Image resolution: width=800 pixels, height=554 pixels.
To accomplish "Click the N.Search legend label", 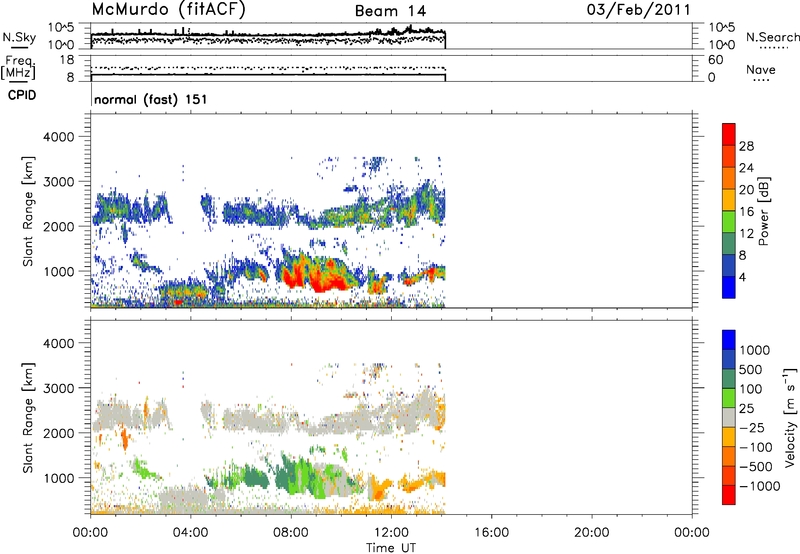I will [x=772, y=37].
